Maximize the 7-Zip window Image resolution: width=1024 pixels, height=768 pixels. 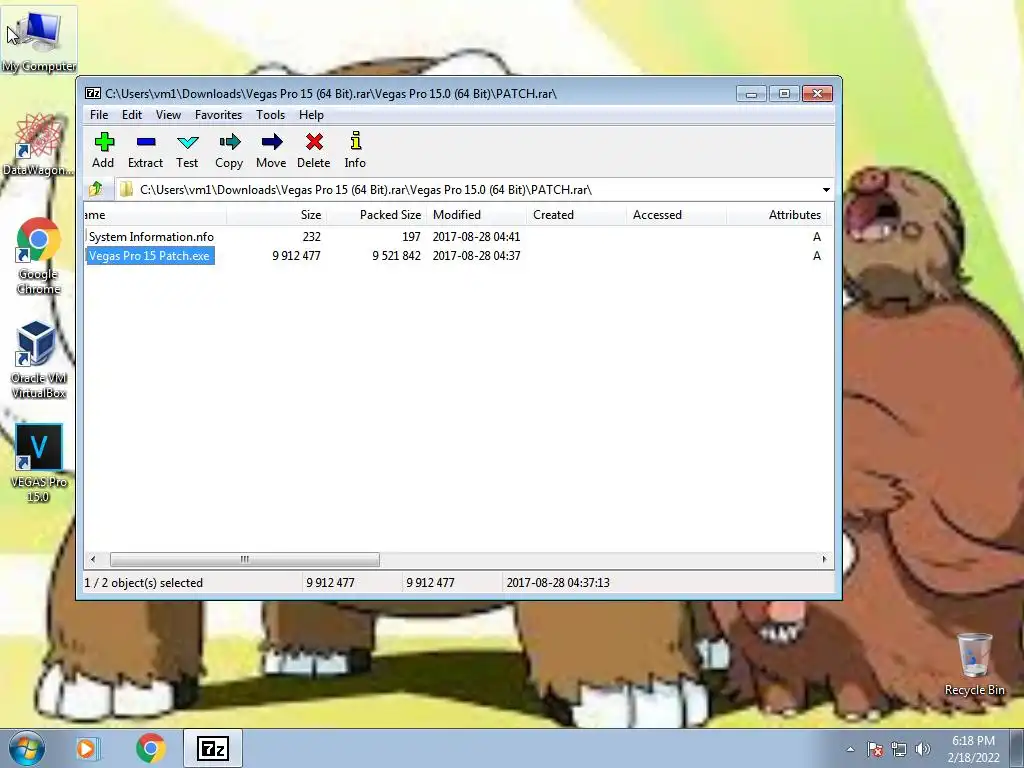coord(784,94)
